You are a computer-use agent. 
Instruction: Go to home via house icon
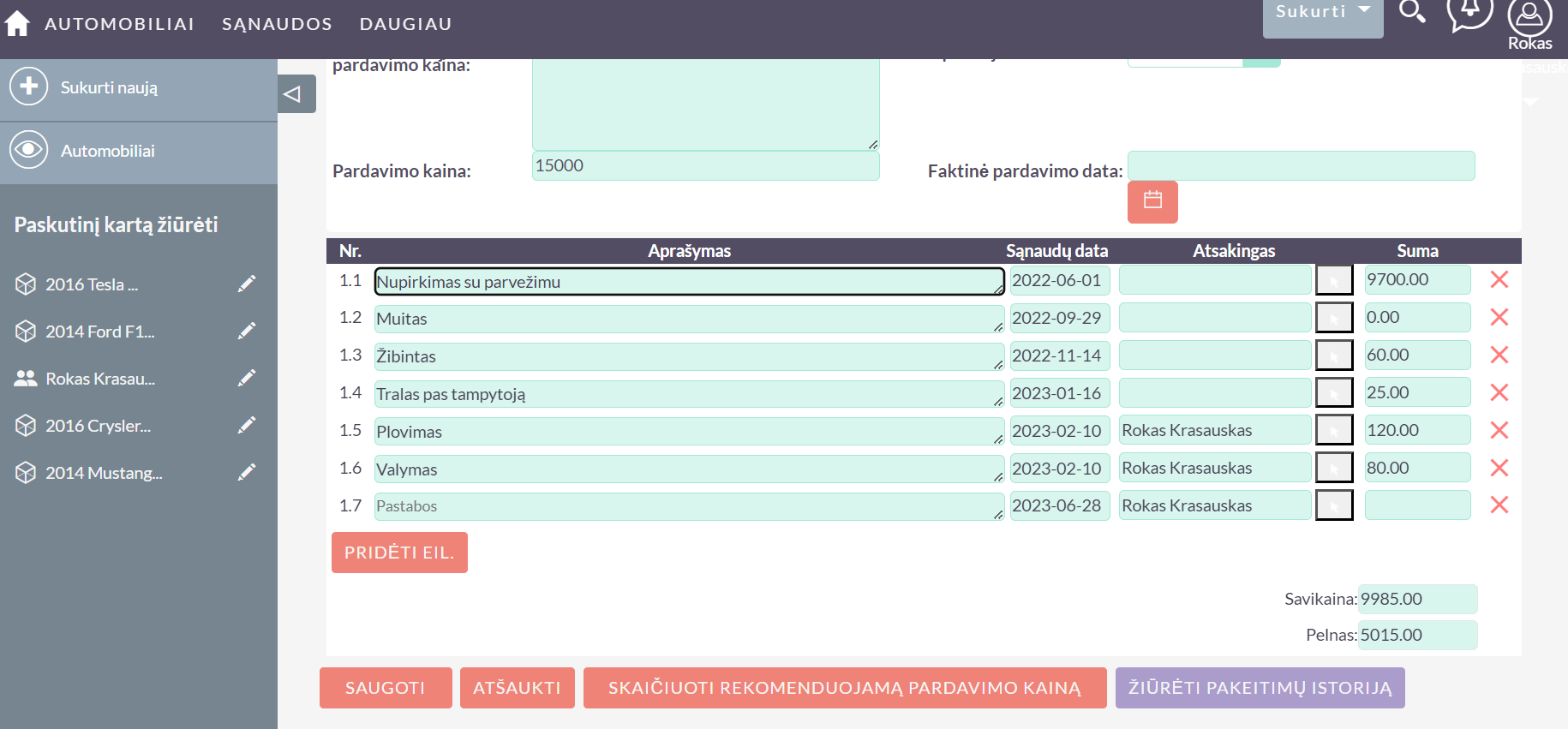point(17,23)
